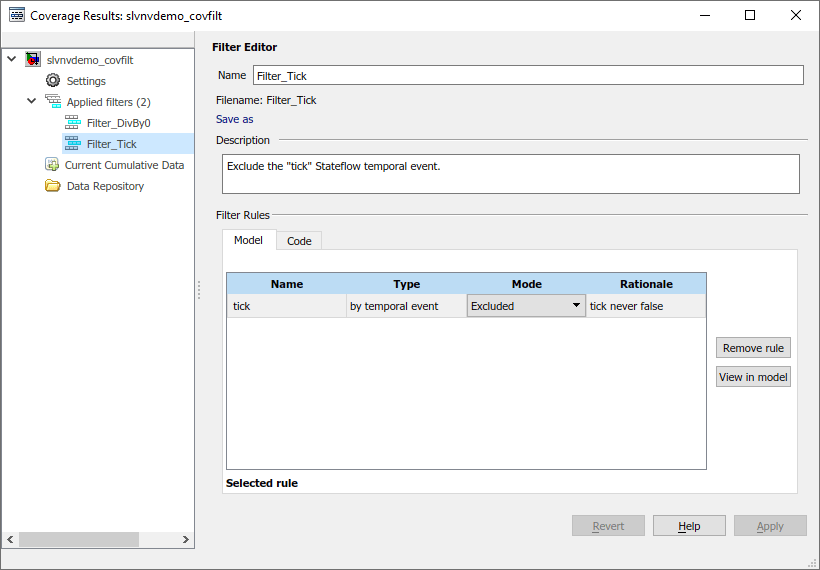Collapse the Applied filters node

(x=32, y=101)
